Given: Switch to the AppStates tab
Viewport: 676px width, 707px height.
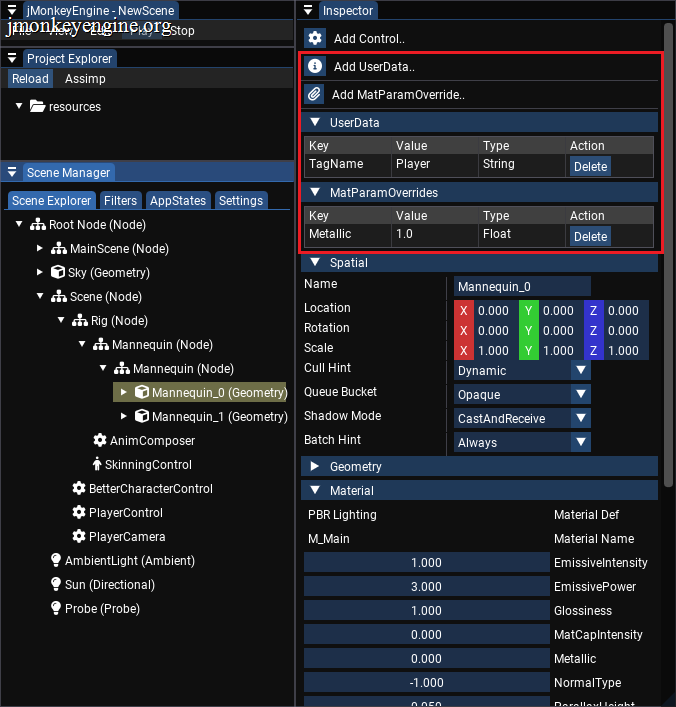Looking at the screenshot, I should [x=178, y=201].
